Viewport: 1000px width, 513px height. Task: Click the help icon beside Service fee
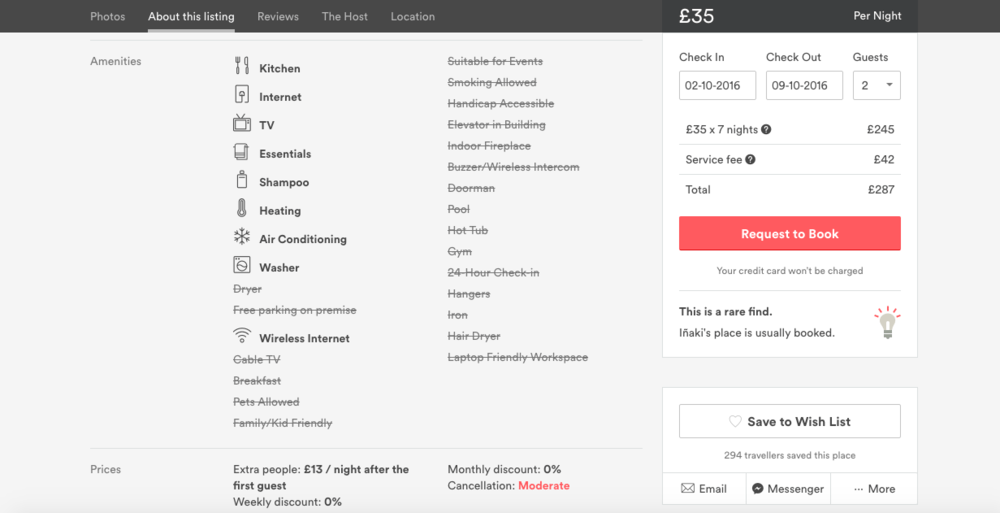click(751, 160)
